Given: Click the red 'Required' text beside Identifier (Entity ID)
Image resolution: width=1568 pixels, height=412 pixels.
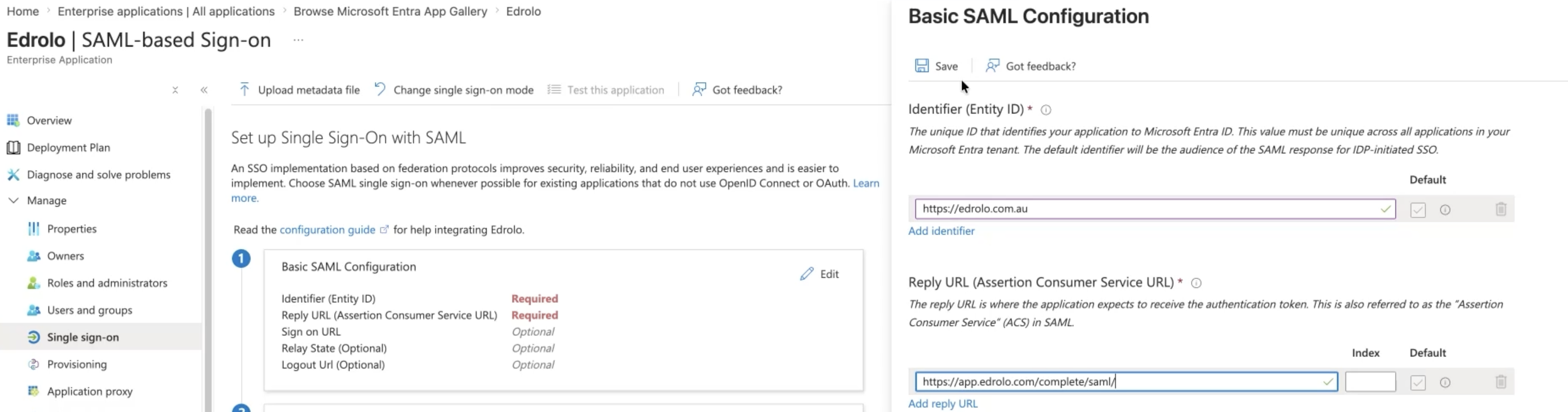Looking at the screenshot, I should coord(535,299).
